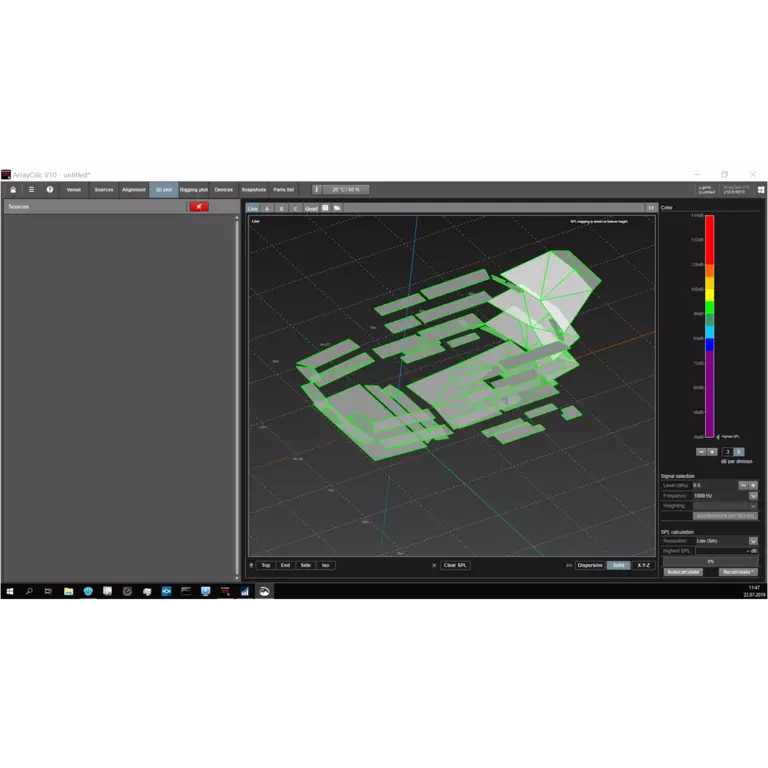Open the Resolution dropdown

click(x=753, y=541)
